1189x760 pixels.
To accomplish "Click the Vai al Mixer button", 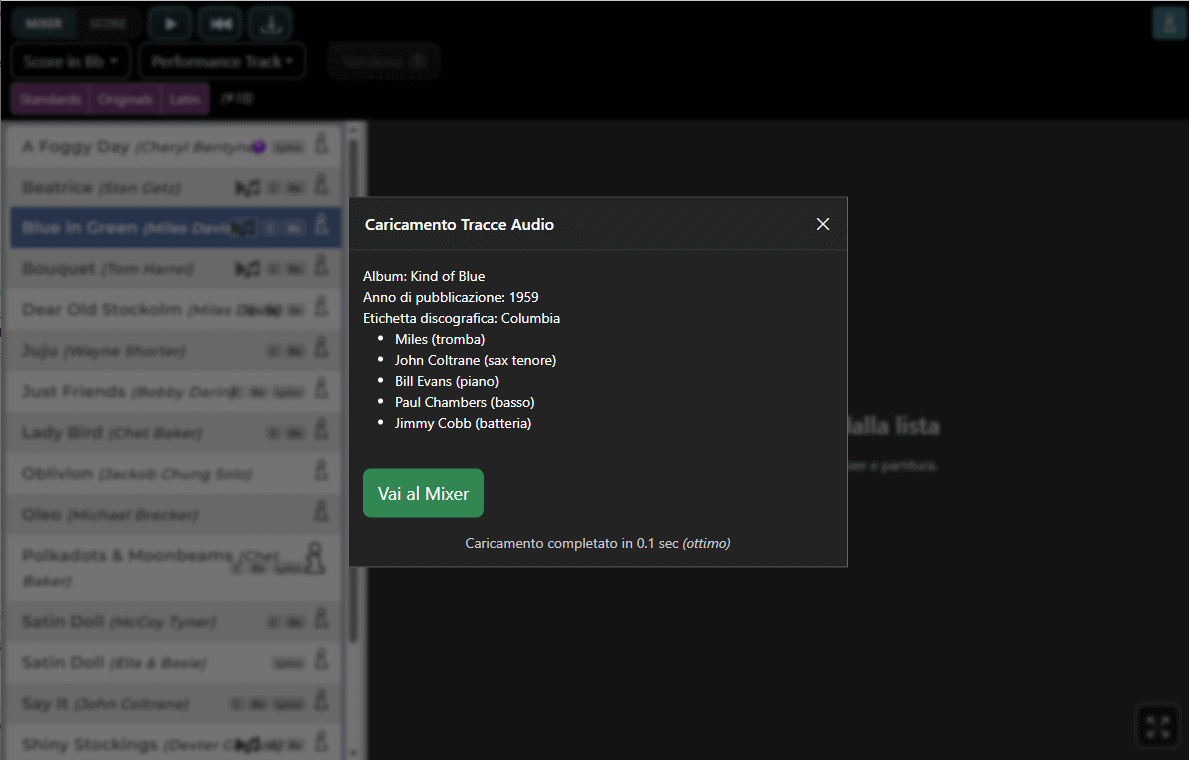I will tap(423, 493).
